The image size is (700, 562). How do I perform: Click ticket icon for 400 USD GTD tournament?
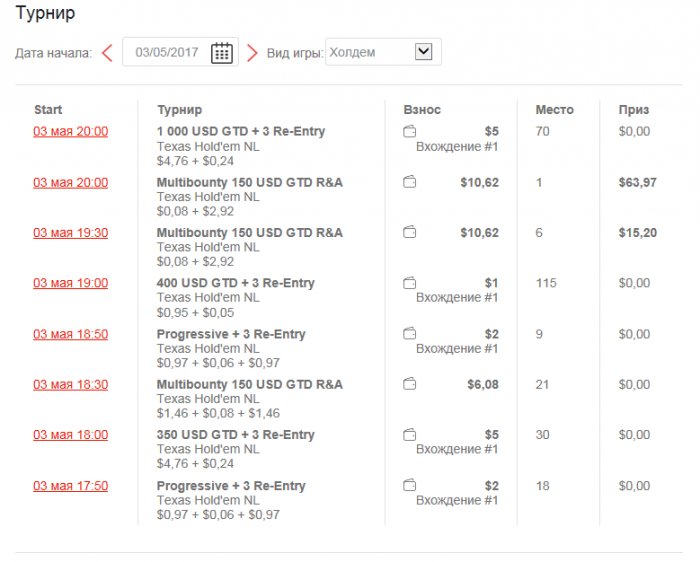tap(409, 284)
